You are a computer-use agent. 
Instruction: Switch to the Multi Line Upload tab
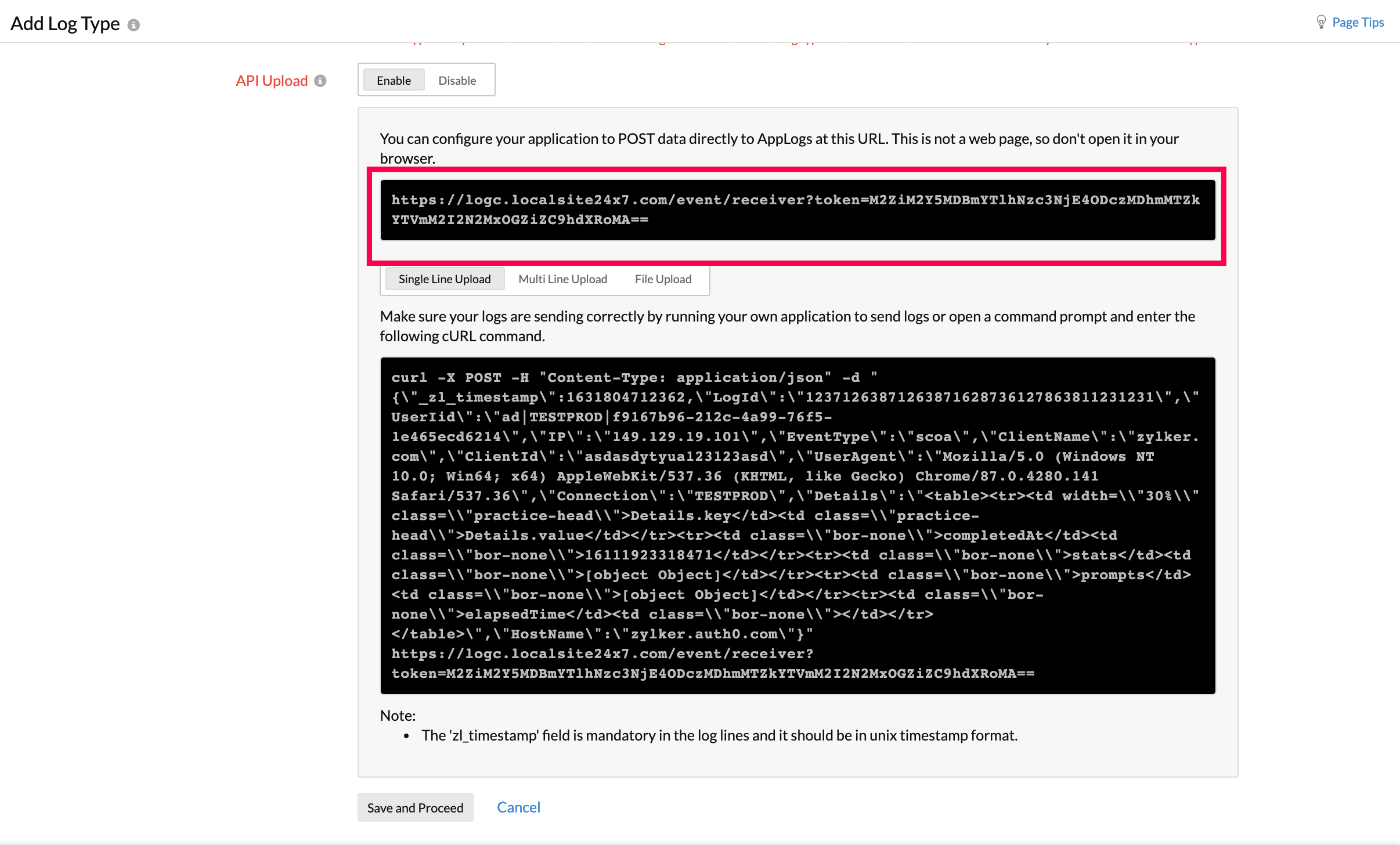(x=562, y=279)
